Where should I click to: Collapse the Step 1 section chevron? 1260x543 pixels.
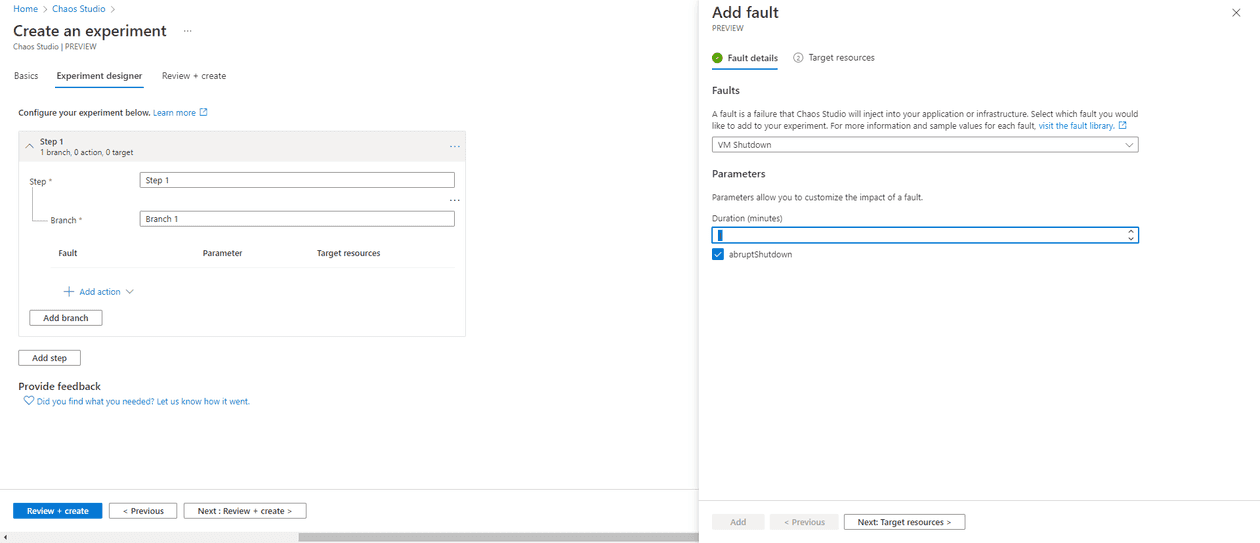(x=29, y=146)
